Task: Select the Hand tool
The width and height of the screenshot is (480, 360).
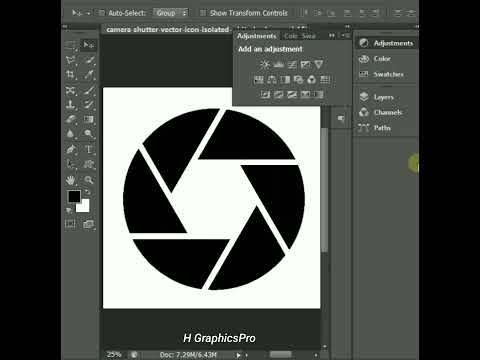Action: (71, 180)
